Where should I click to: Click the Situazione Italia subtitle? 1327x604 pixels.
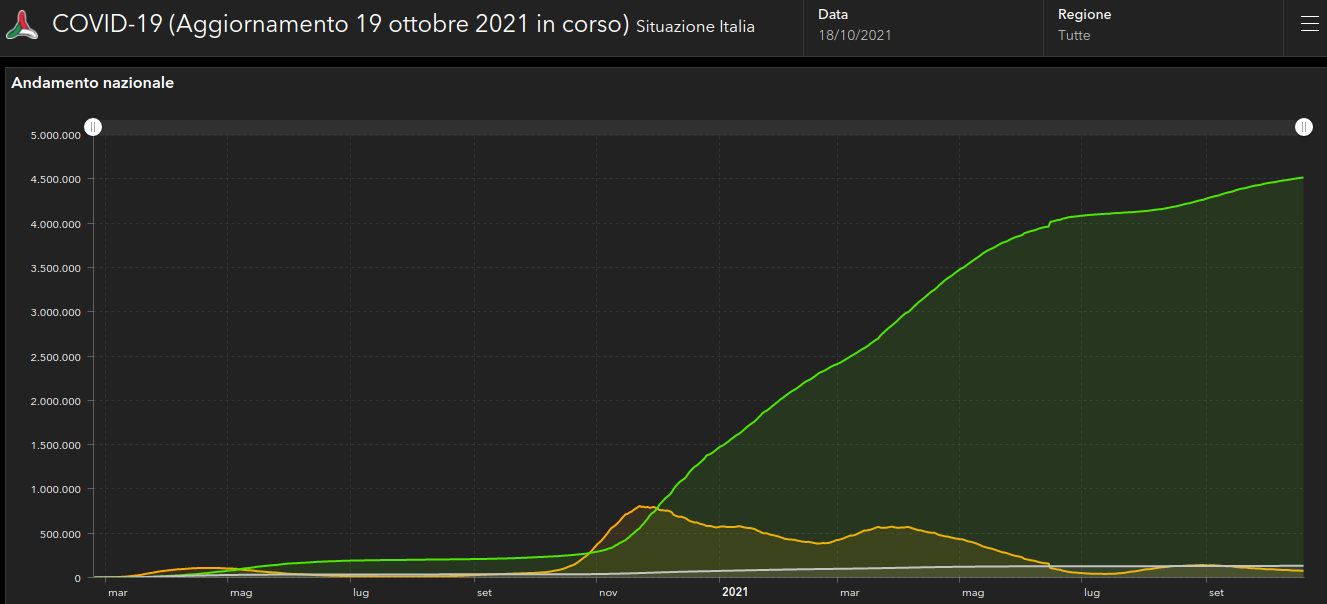pos(695,27)
